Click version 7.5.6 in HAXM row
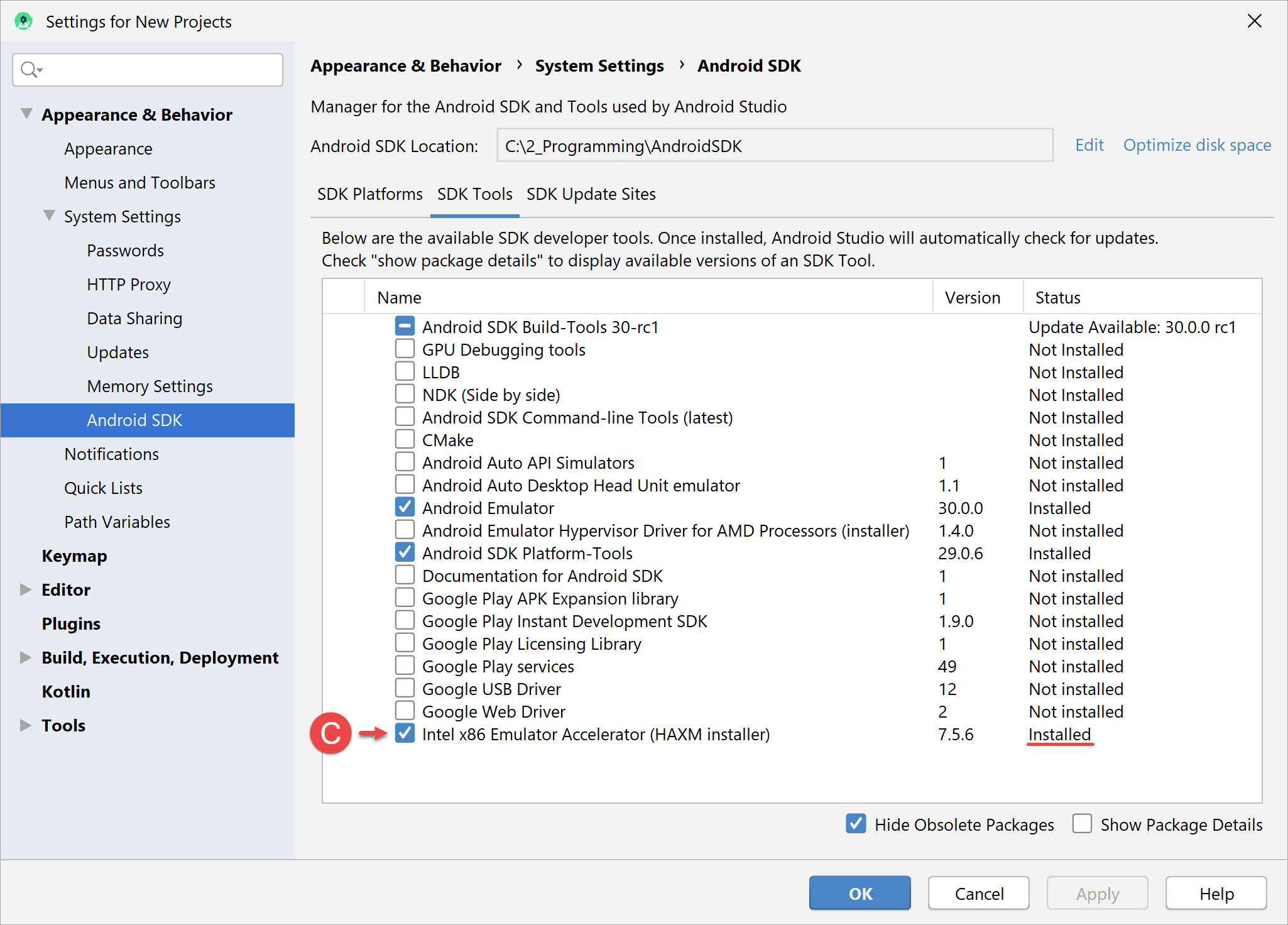1288x925 pixels. pos(956,735)
